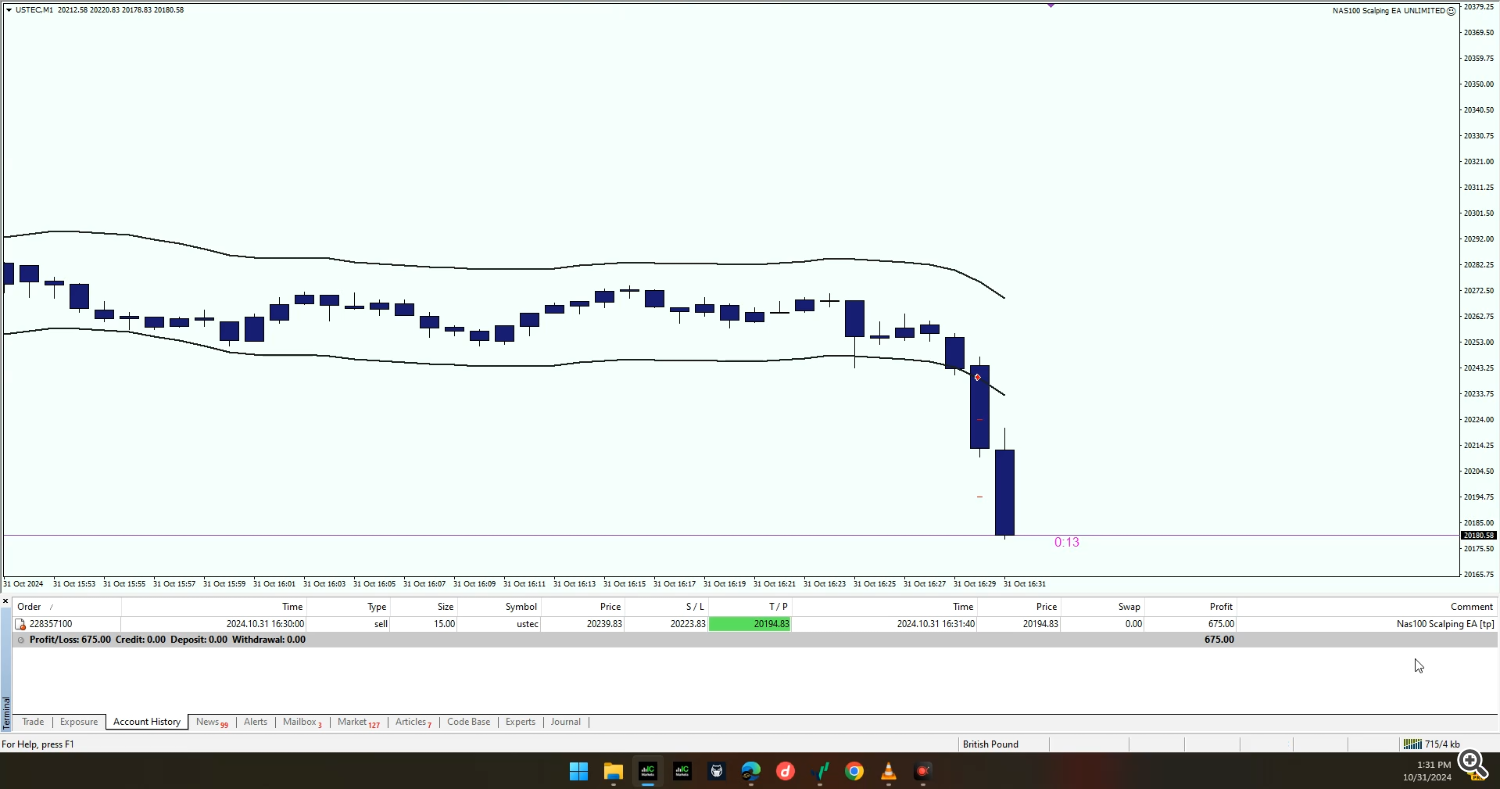Click the green T/P cell 20194.83
1500x789 pixels.
click(750, 624)
